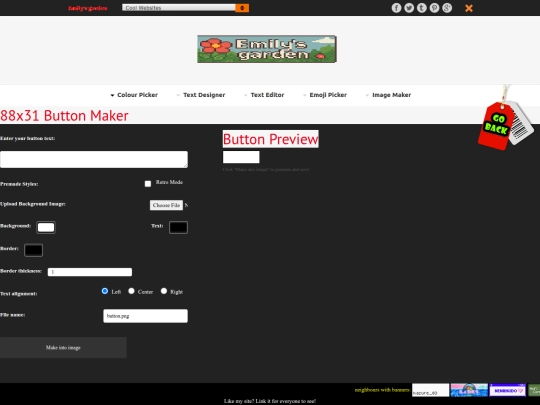Screen dimensions: 540x405
Task: Open the Image Maker menu
Action: coord(392,95)
